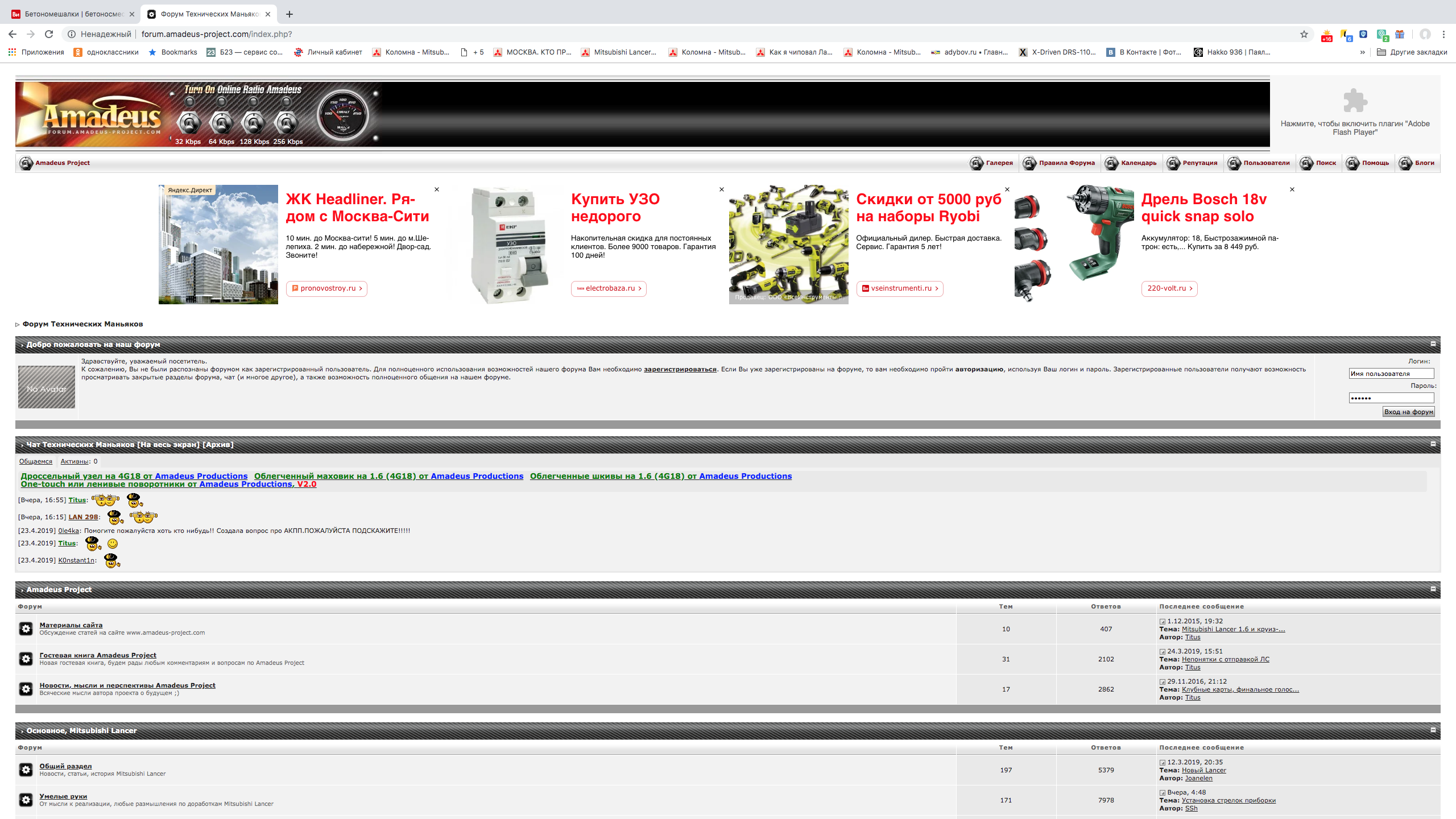Collapse the Добро пожаловать на наш форум section
The height and width of the screenshot is (819, 1456).
coord(1433,344)
